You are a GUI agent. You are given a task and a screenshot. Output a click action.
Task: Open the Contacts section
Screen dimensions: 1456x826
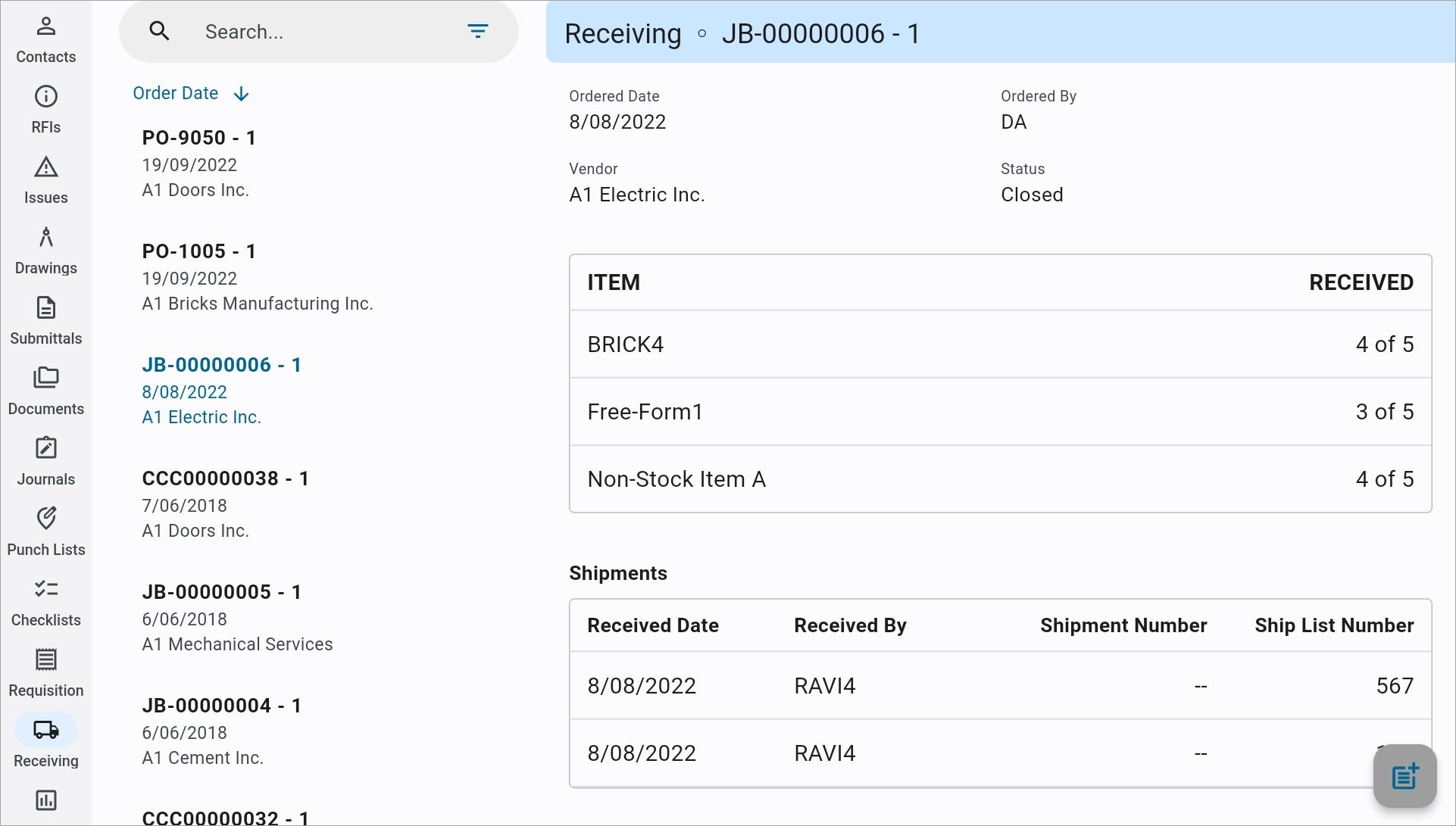(46, 38)
